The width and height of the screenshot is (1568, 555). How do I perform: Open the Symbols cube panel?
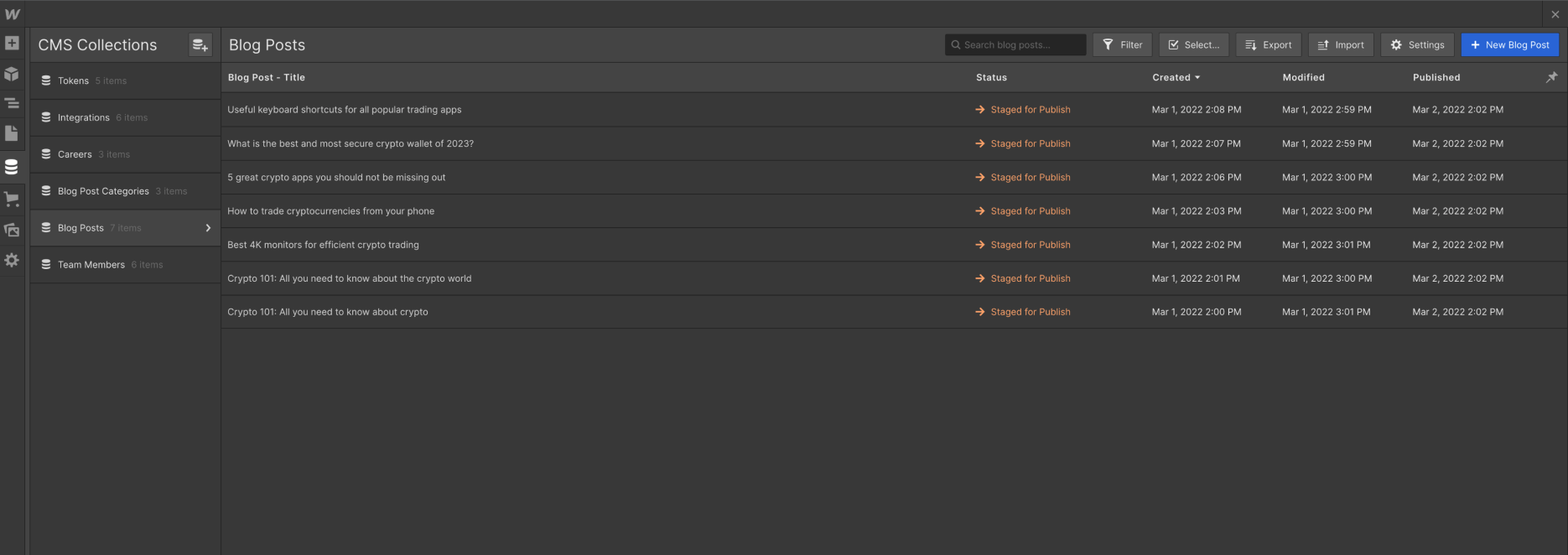click(12, 74)
